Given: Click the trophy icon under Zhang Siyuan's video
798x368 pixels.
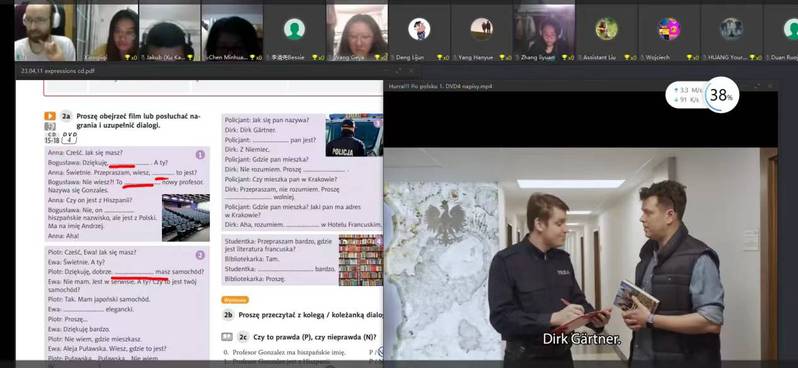Looking at the screenshot, I should [x=565, y=58].
